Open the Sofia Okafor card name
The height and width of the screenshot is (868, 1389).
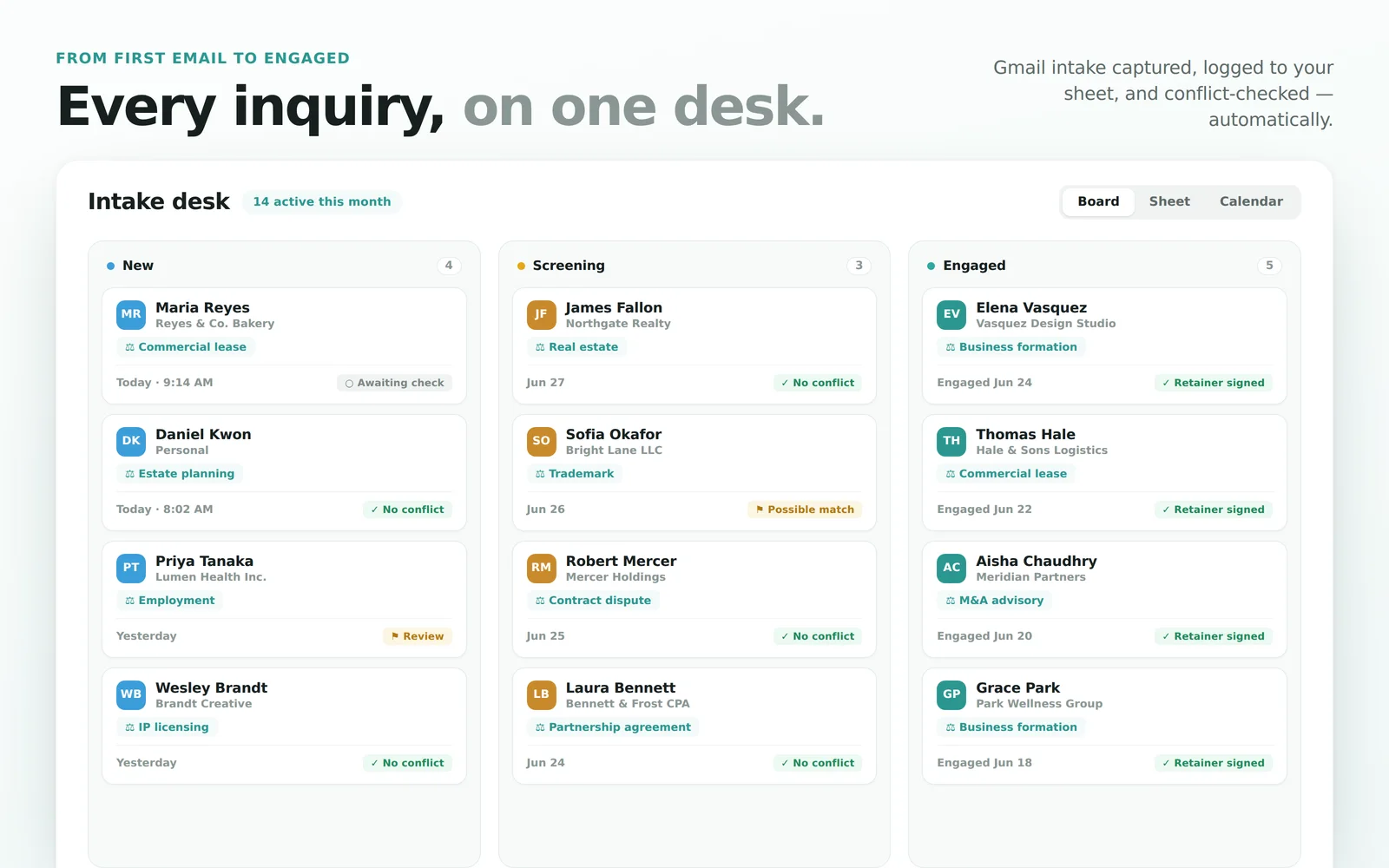pos(614,434)
